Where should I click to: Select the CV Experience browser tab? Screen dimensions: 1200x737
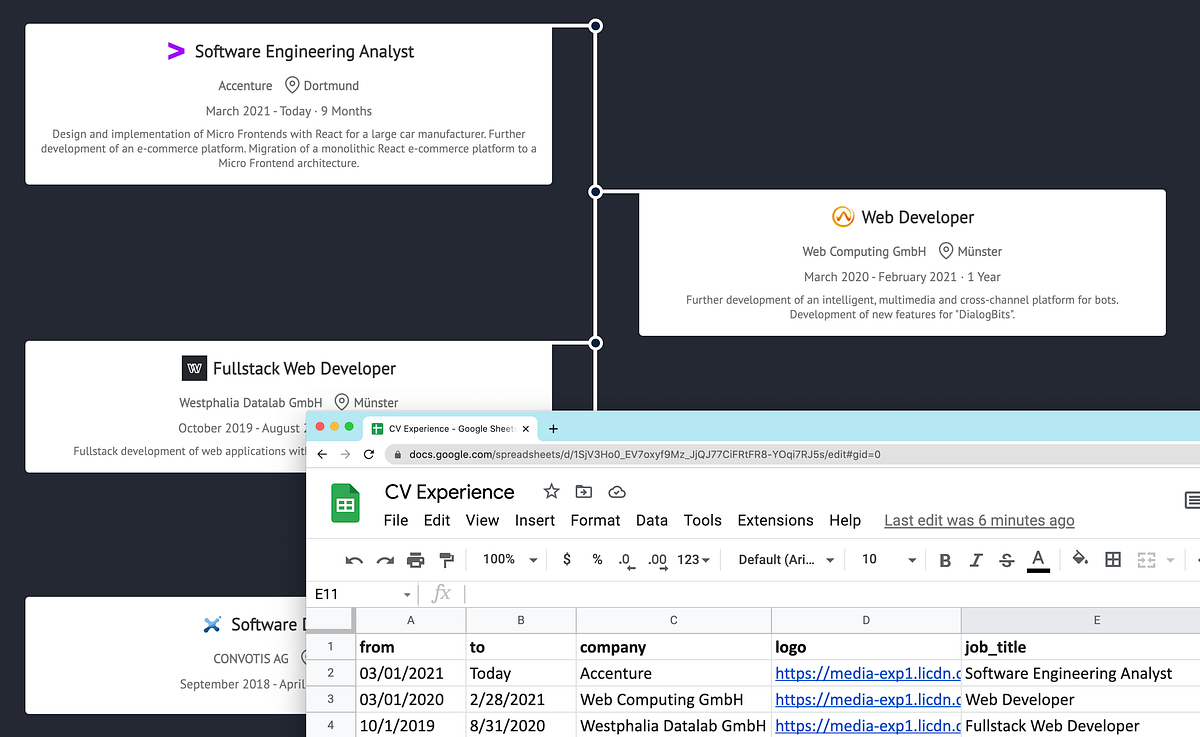coord(447,428)
